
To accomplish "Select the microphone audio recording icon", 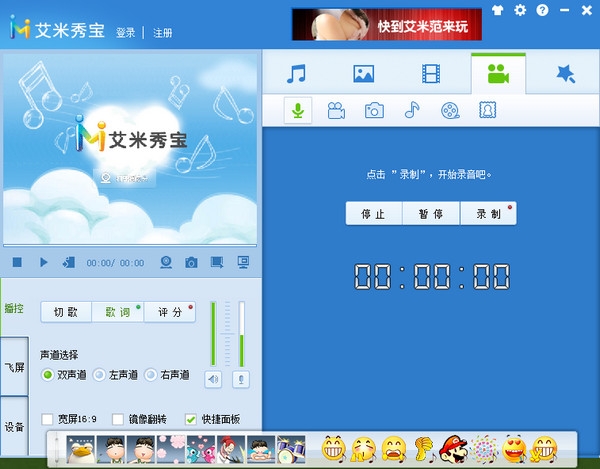I will [x=297, y=110].
